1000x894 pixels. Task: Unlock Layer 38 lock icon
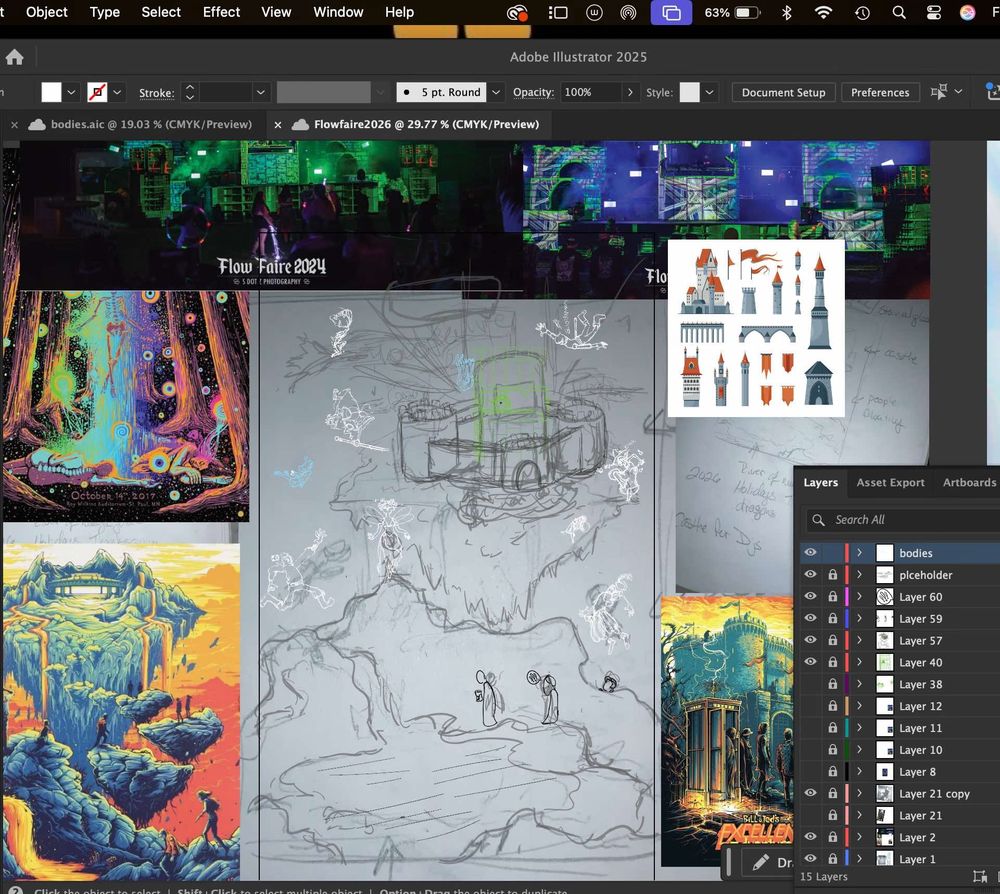tap(832, 684)
